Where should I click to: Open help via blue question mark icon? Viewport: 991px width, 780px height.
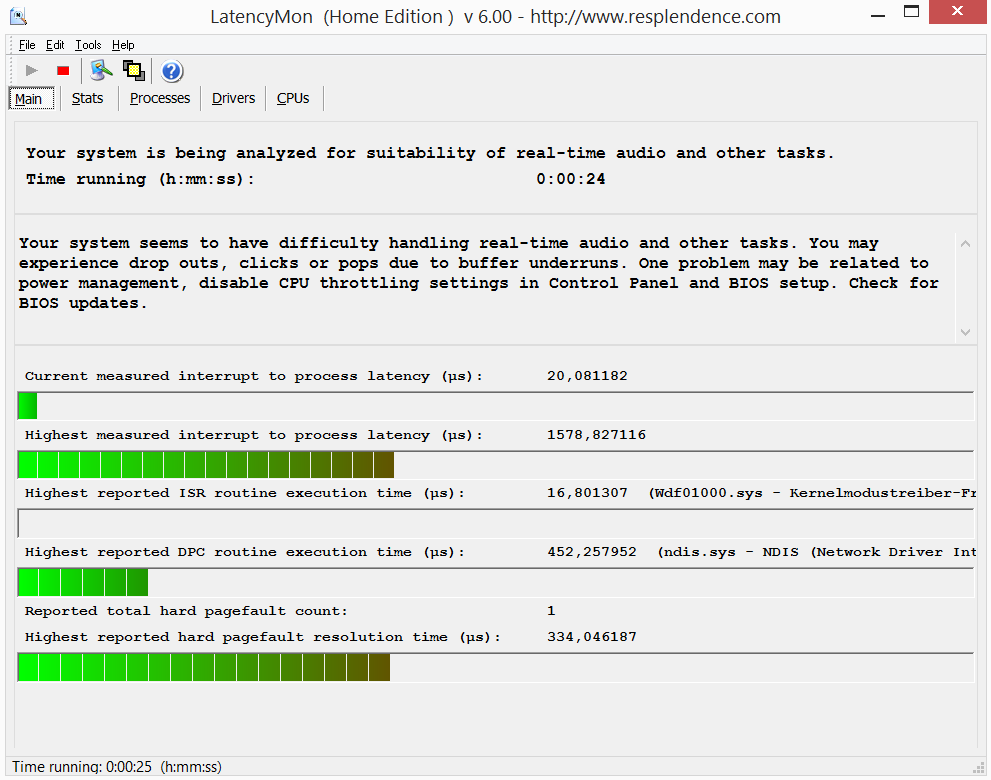click(x=171, y=71)
